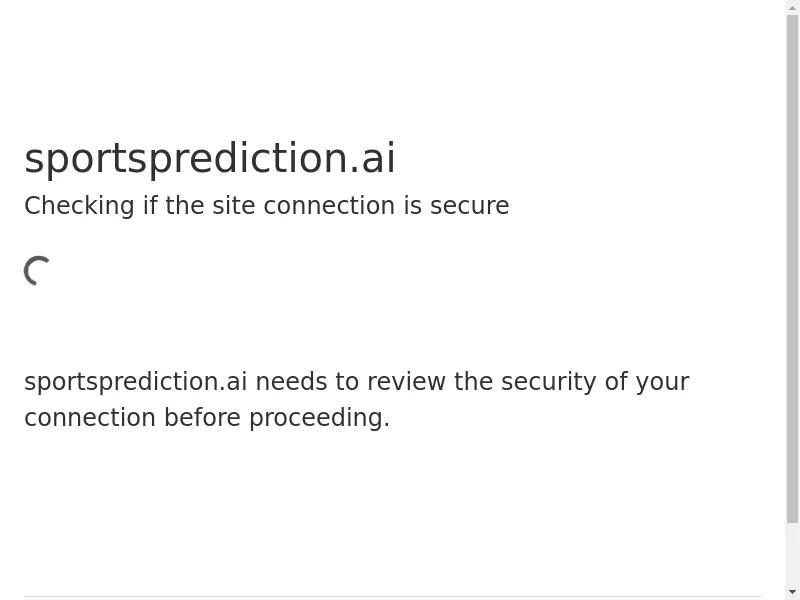
Task: Click the word 'proceeding.' in the paragraph
Action: [319, 419]
